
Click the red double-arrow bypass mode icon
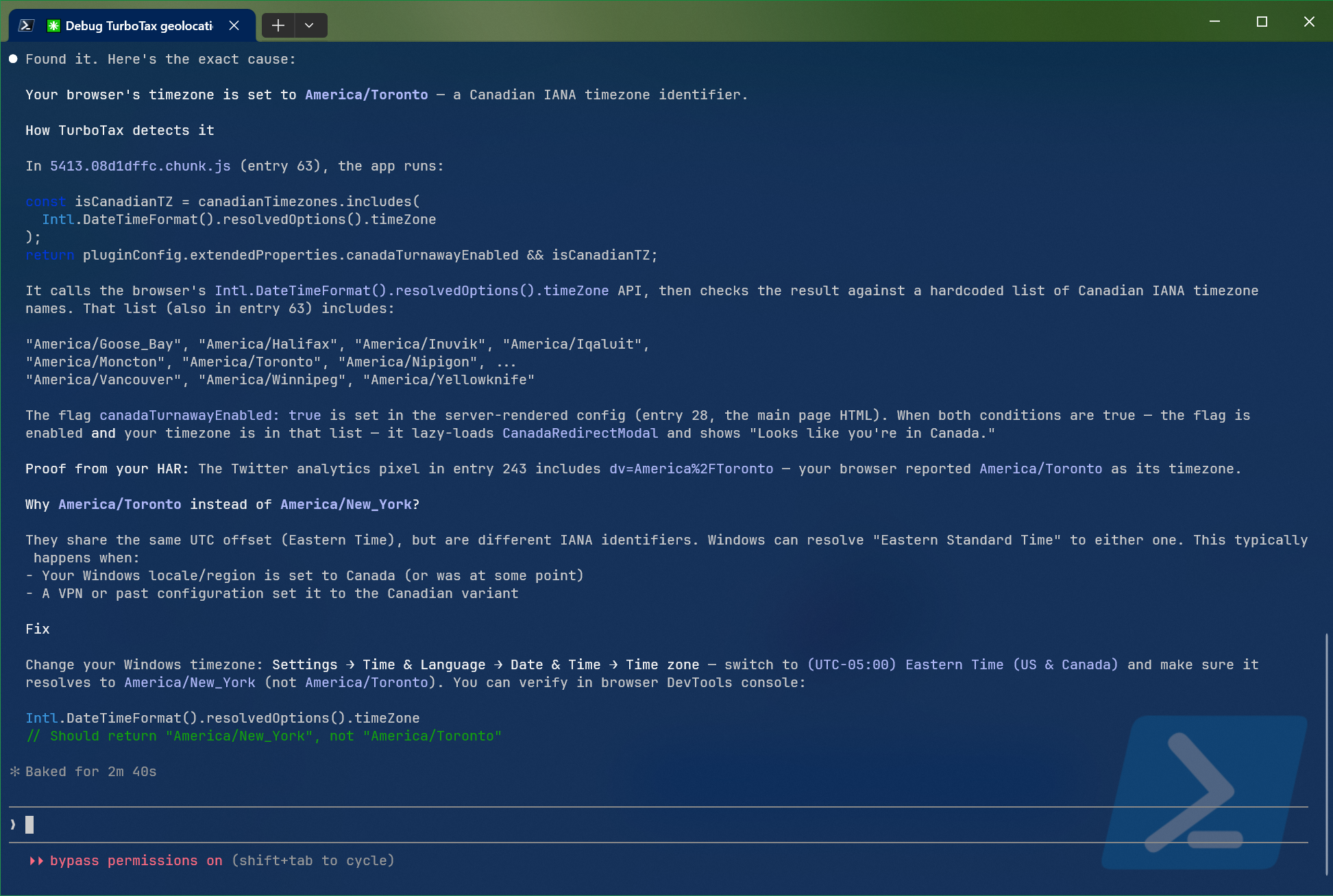[x=36, y=861]
